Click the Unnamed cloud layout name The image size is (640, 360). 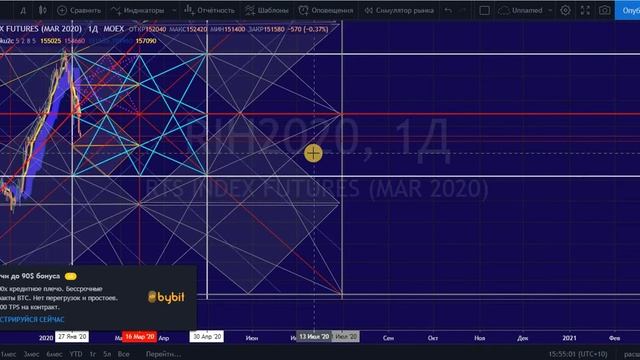click(x=520, y=11)
